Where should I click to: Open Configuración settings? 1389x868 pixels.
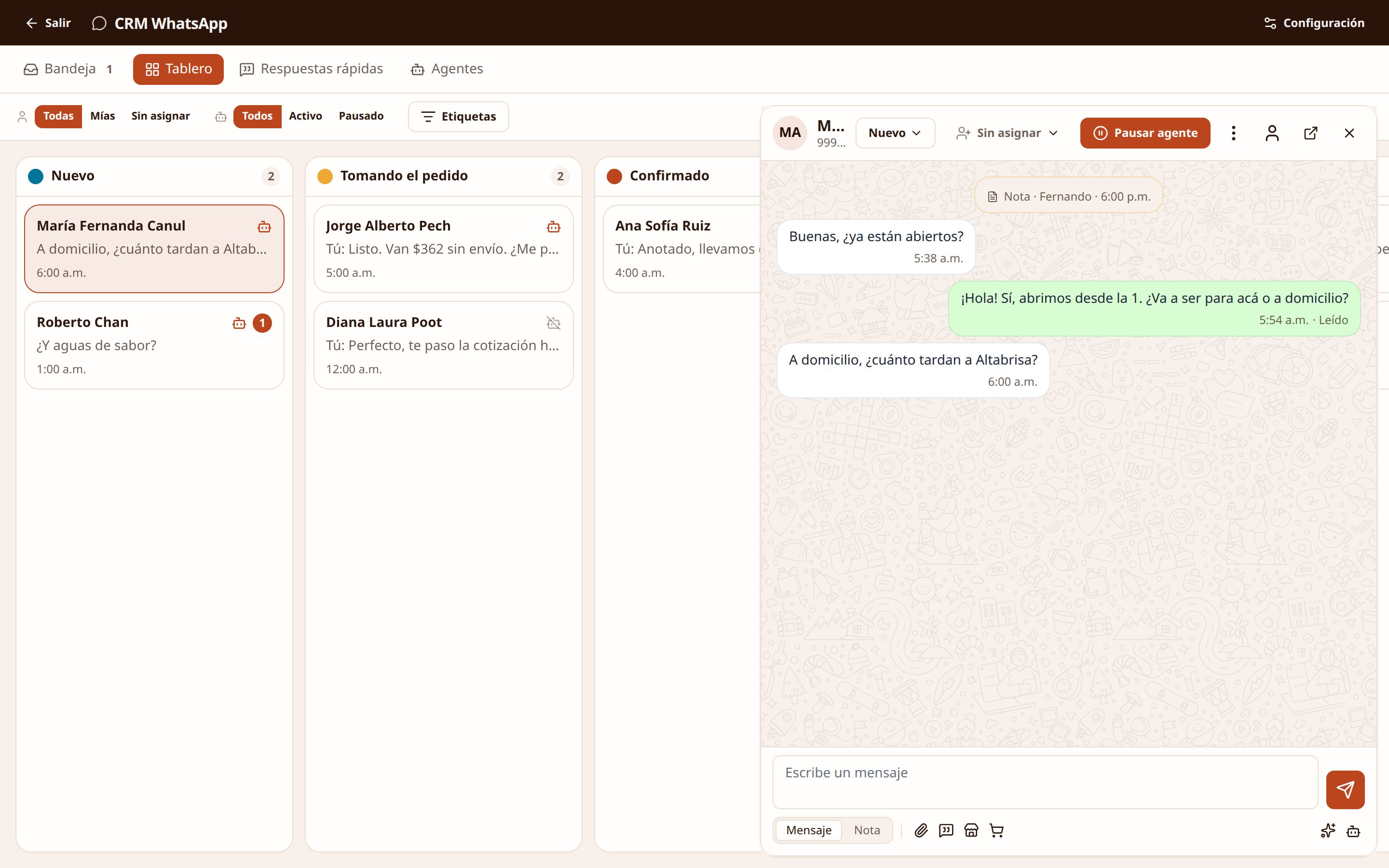[x=1314, y=23]
